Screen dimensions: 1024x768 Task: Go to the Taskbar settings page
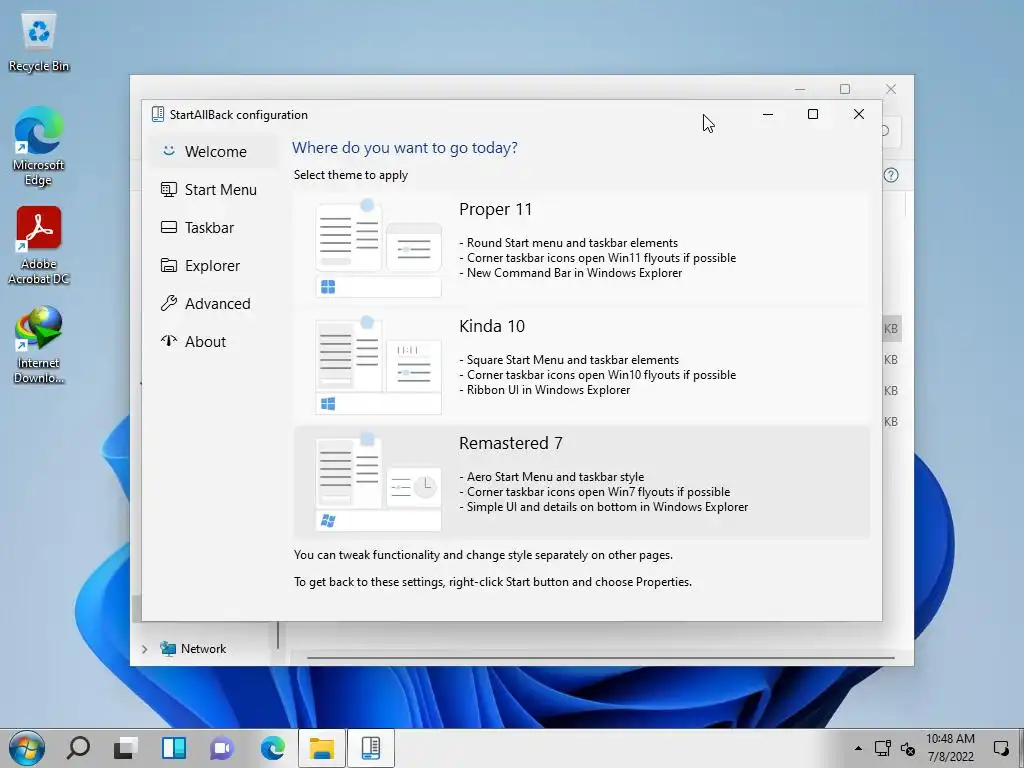pyautogui.click(x=213, y=227)
